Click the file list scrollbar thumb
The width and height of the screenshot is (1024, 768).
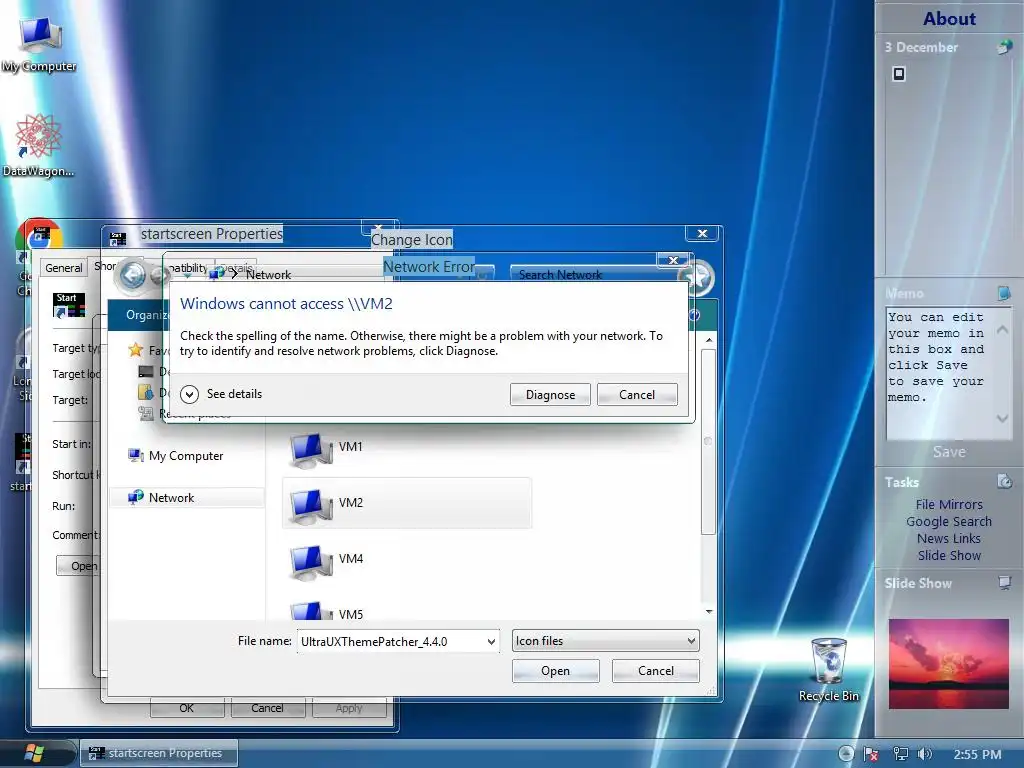click(x=709, y=442)
